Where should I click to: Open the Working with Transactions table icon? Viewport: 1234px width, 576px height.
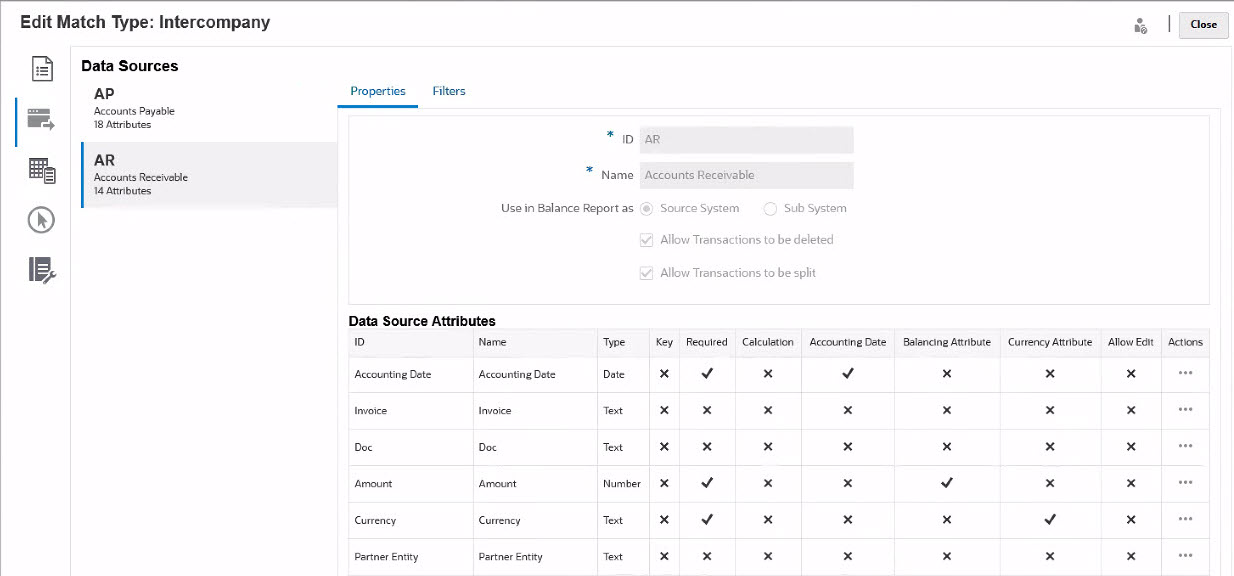point(41,170)
